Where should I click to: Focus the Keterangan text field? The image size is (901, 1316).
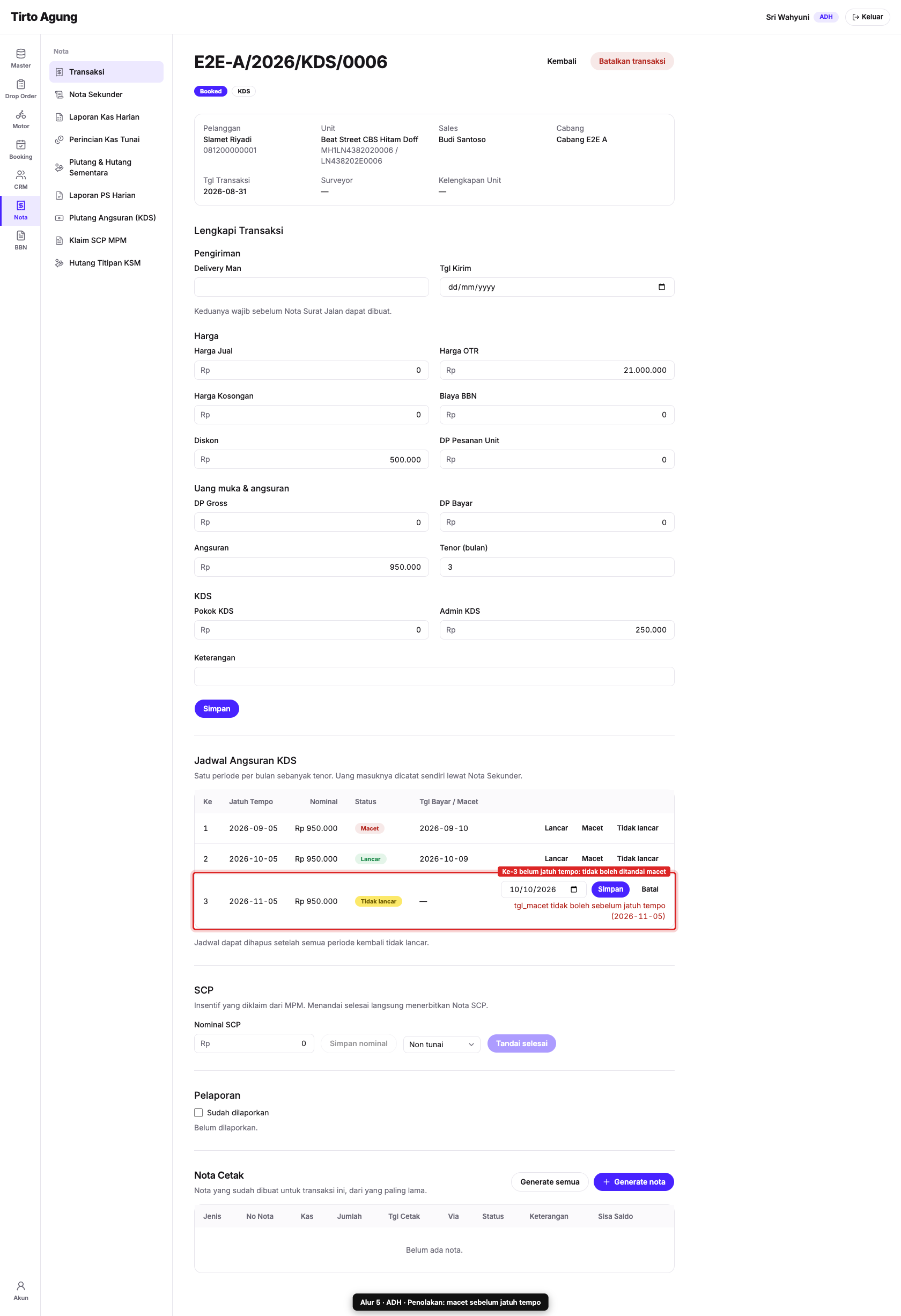(x=434, y=677)
